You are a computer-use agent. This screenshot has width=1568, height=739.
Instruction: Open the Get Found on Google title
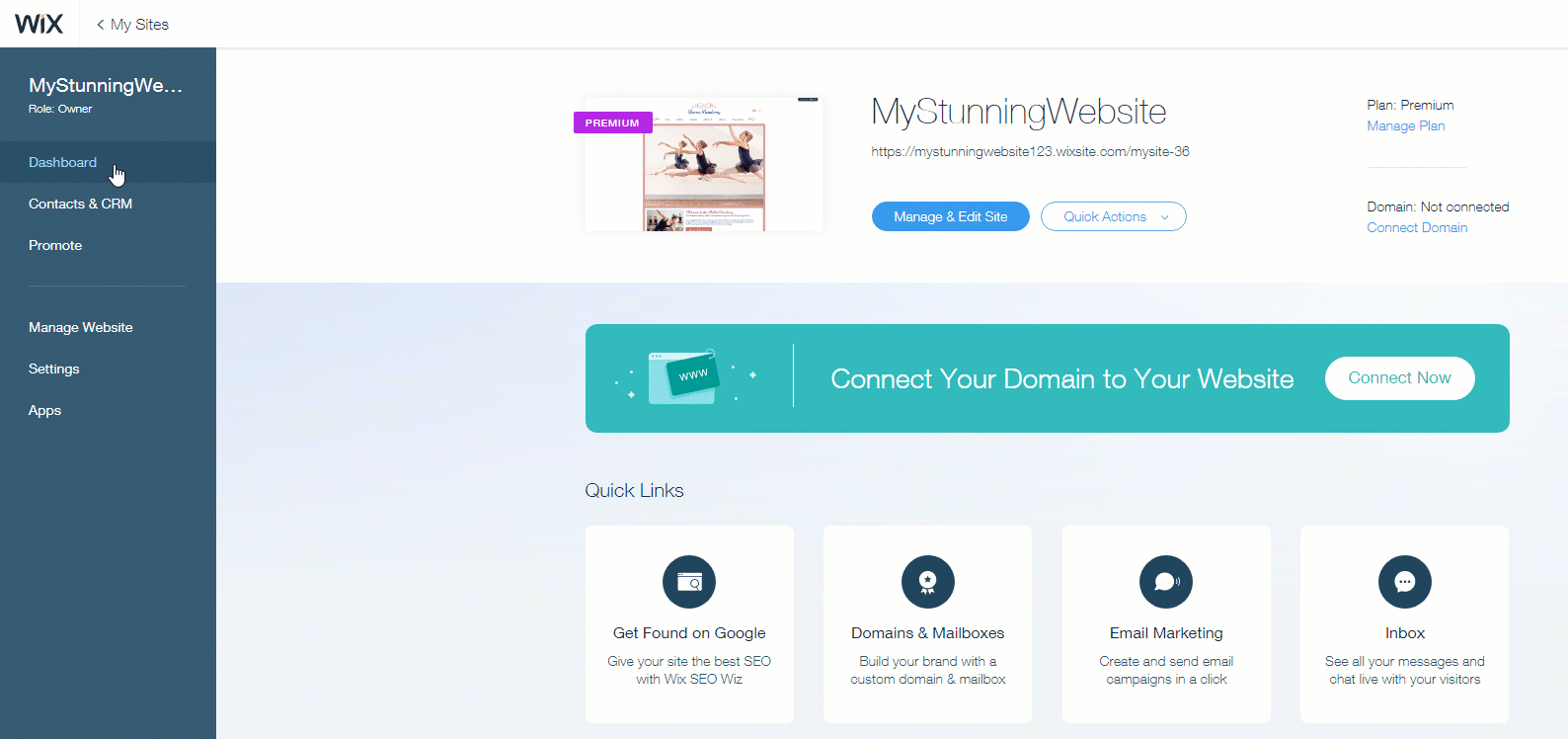[x=689, y=633]
